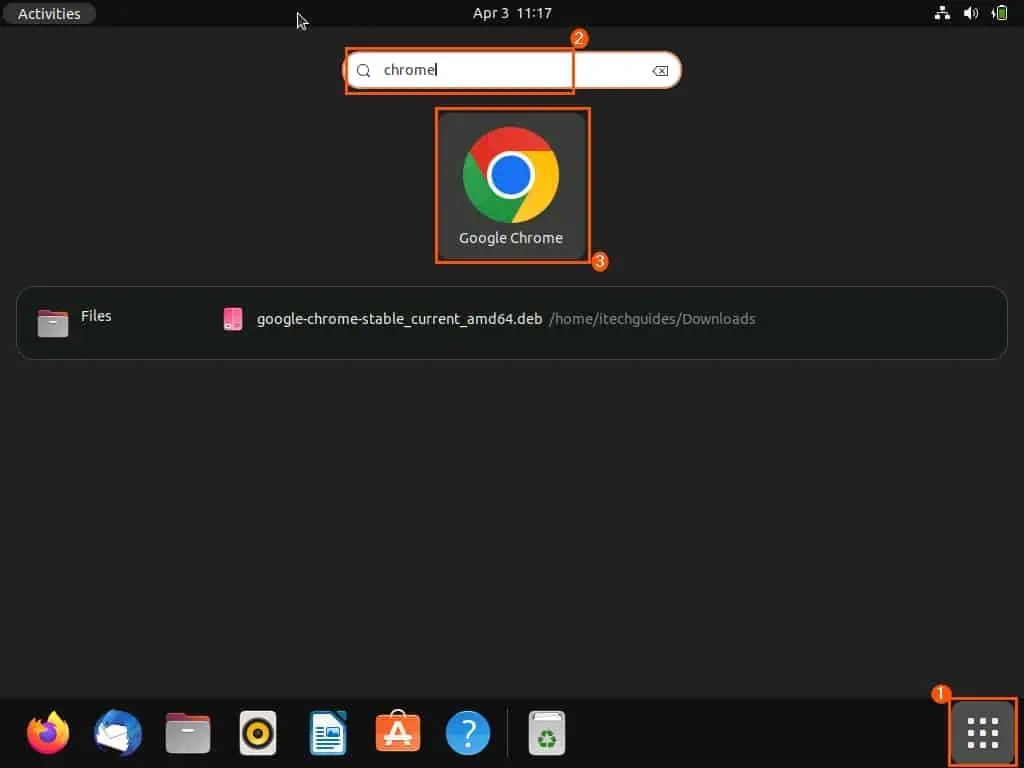Click the volume icon in the top bar
1024x768 pixels.
[x=969, y=14]
